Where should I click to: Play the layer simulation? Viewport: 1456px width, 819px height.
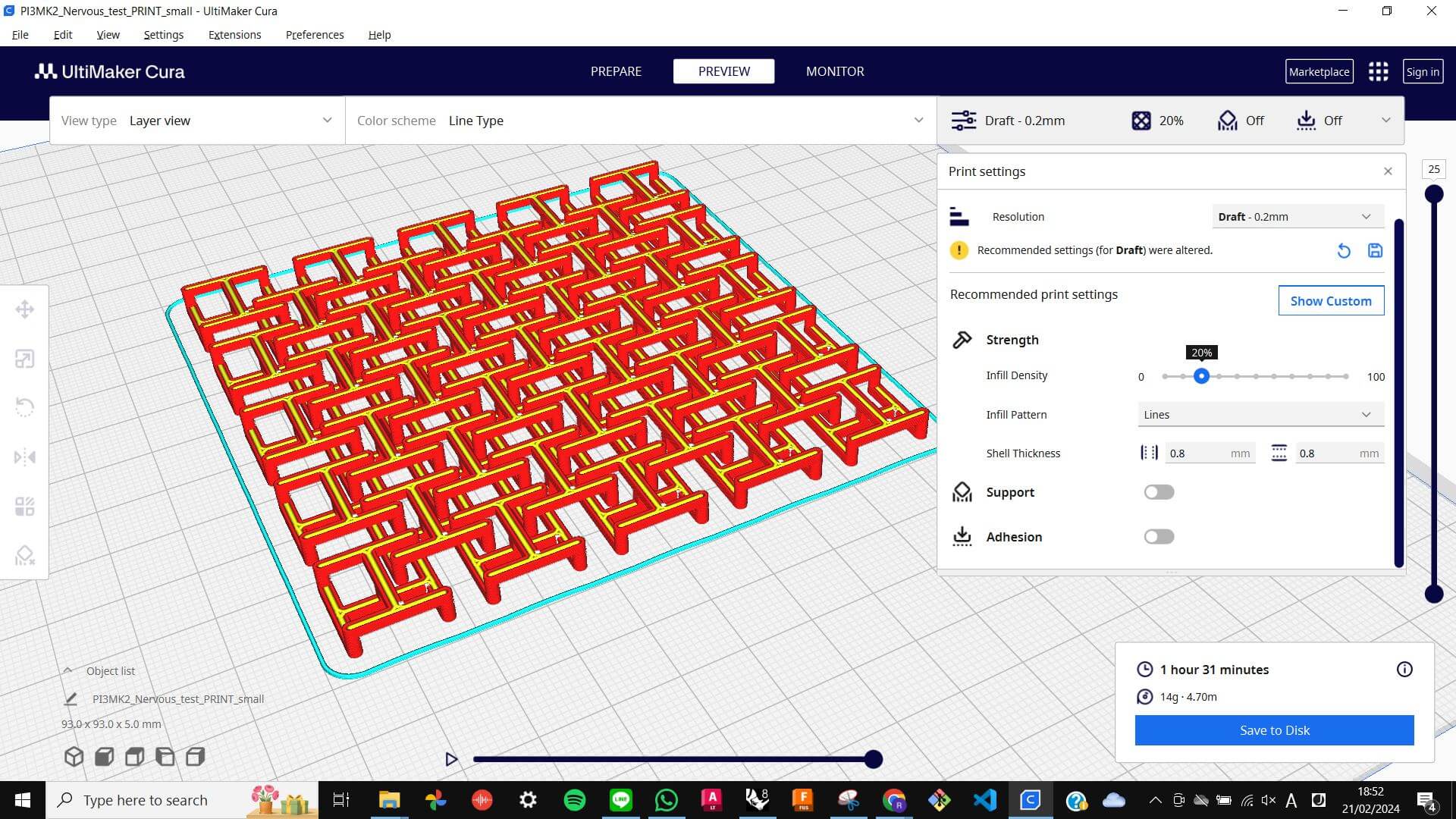coord(451,759)
